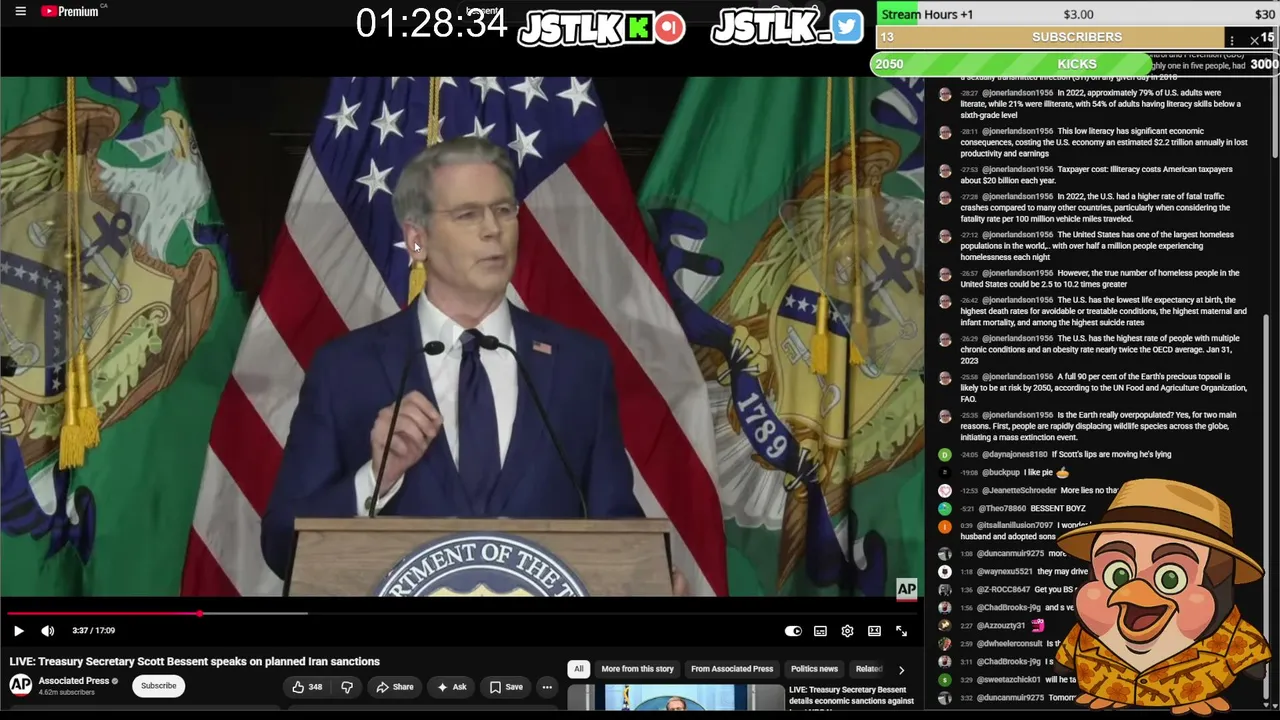The width and height of the screenshot is (1280, 720).
Task: Close the live chat replay panel
Action: (x=1254, y=40)
